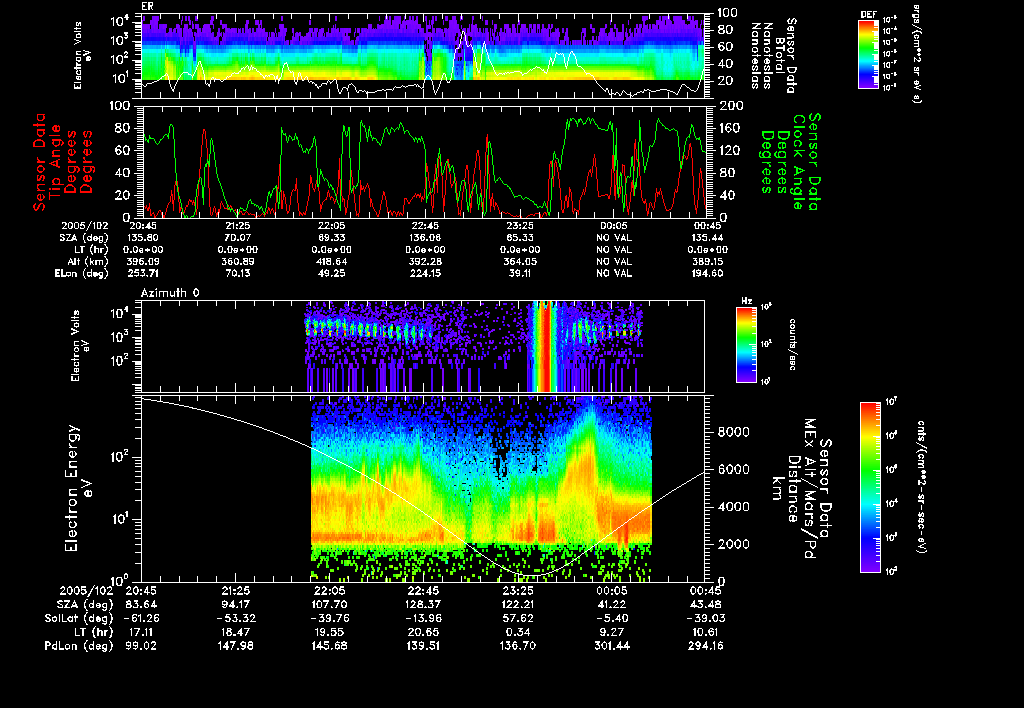Select Alt value 396.09
1024x708 pixels.
pos(142,261)
